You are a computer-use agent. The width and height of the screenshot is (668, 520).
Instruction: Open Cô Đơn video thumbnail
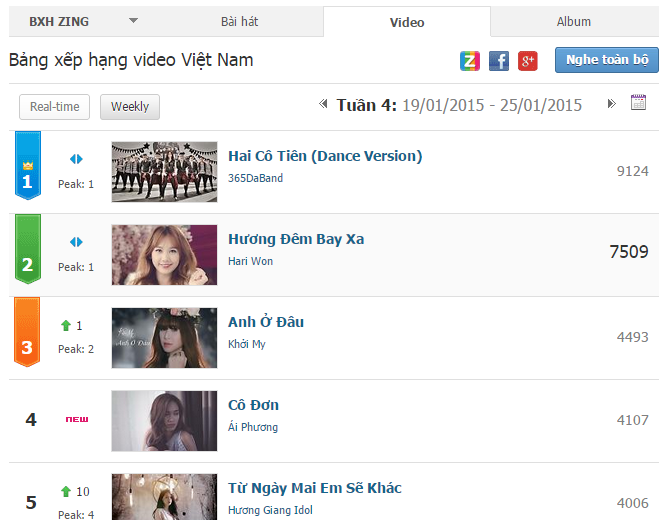[164, 421]
